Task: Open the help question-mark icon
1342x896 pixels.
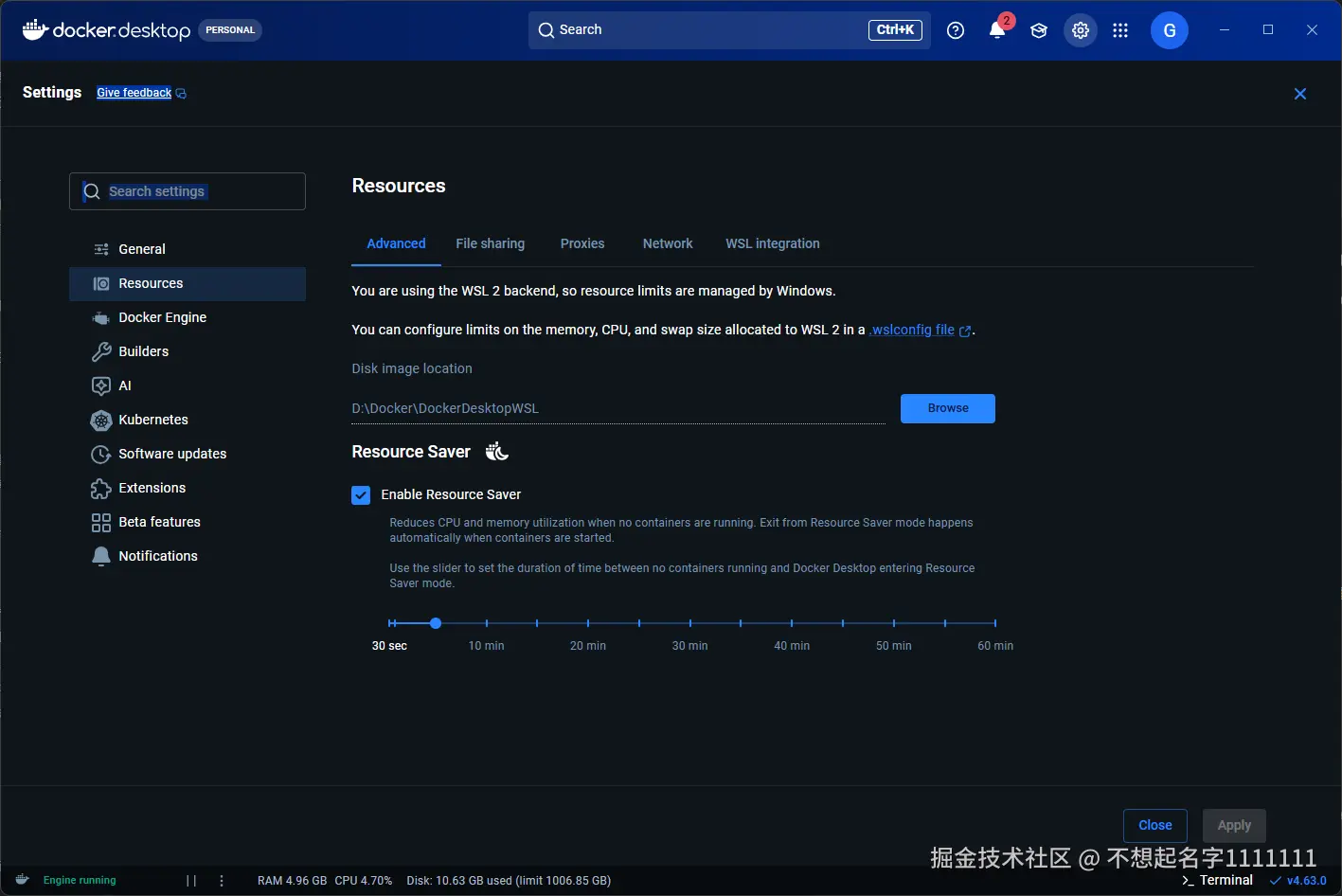Action: [x=956, y=30]
